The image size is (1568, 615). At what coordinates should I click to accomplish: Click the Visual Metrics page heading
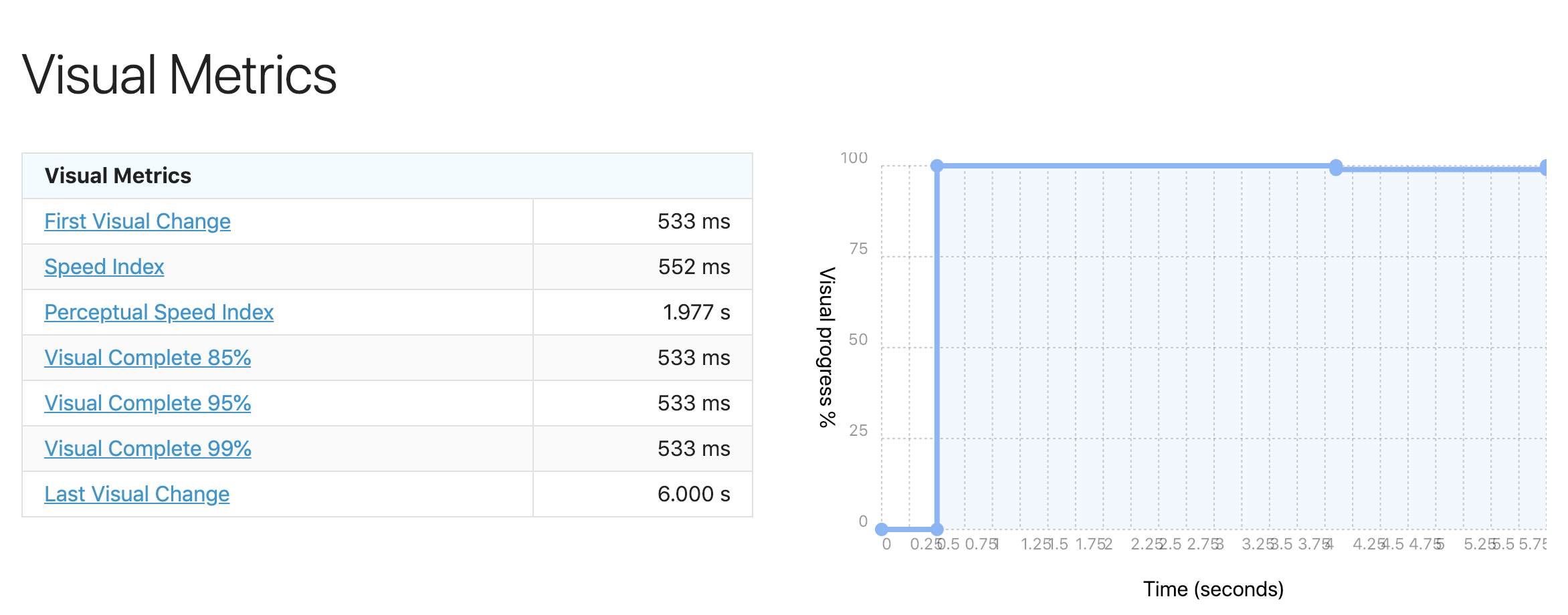point(179,75)
